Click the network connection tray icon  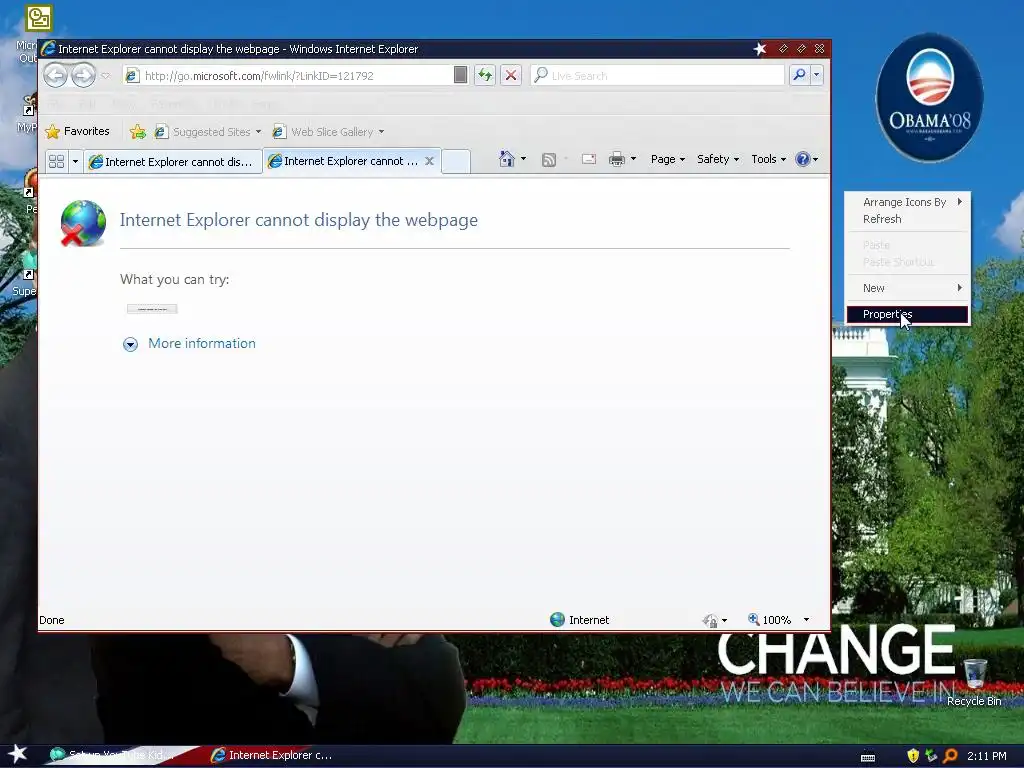[931, 756]
